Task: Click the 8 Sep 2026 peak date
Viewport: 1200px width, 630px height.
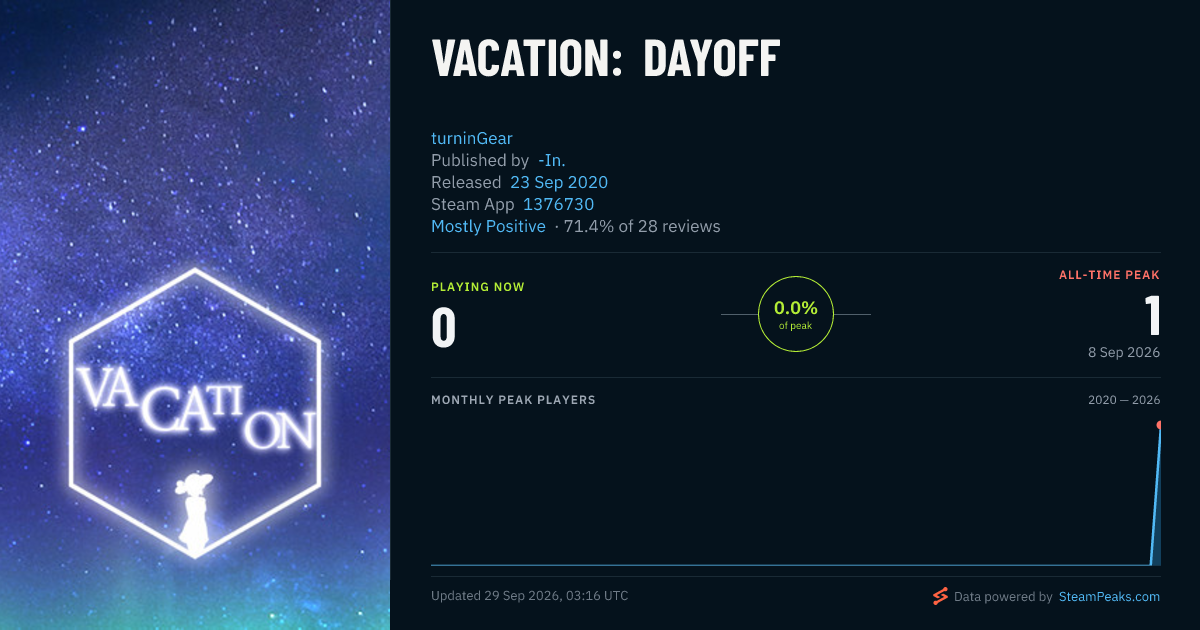Action: click(1124, 352)
